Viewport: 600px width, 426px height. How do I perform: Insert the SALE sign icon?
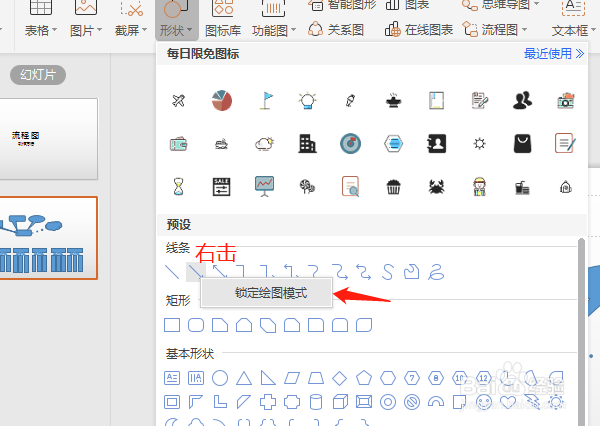(x=222, y=187)
